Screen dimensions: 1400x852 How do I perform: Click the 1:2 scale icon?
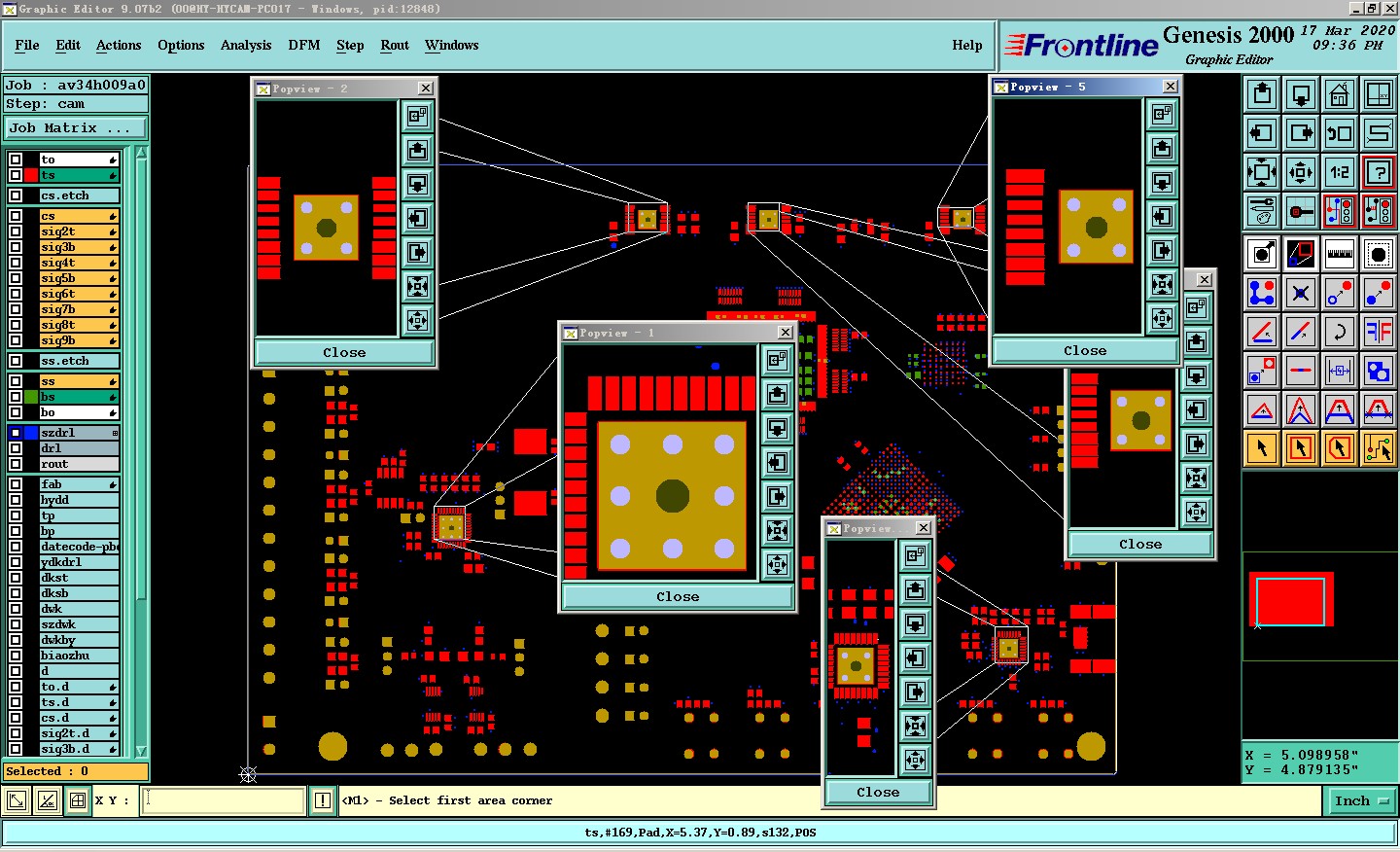coord(1340,172)
